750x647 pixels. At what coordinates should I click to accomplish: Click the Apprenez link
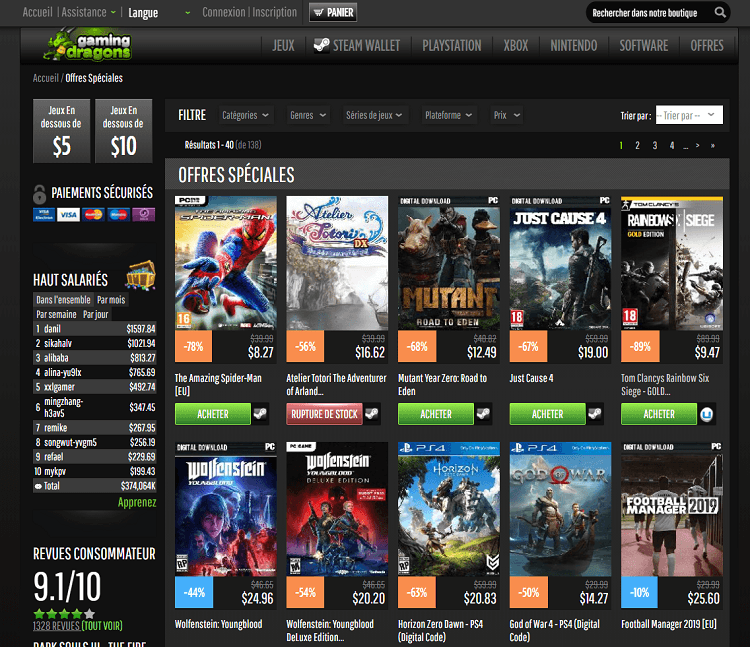137,502
